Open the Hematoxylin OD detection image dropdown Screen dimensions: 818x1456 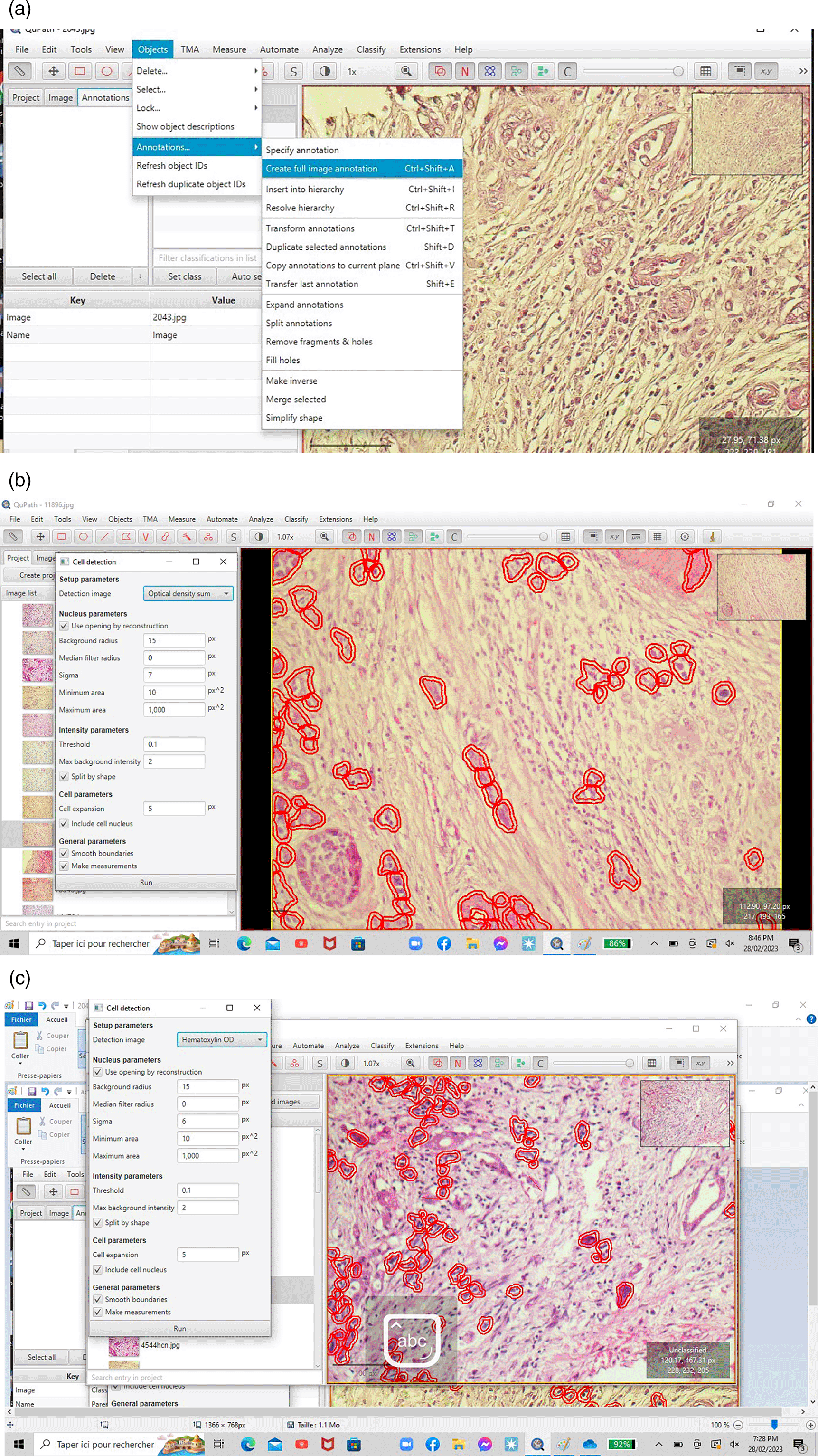[221, 1039]
